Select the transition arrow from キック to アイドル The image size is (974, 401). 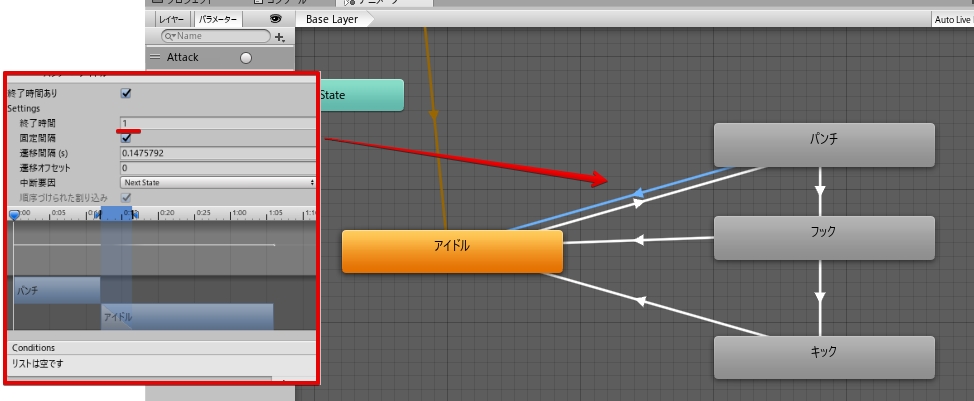click(x=640, y=301)
